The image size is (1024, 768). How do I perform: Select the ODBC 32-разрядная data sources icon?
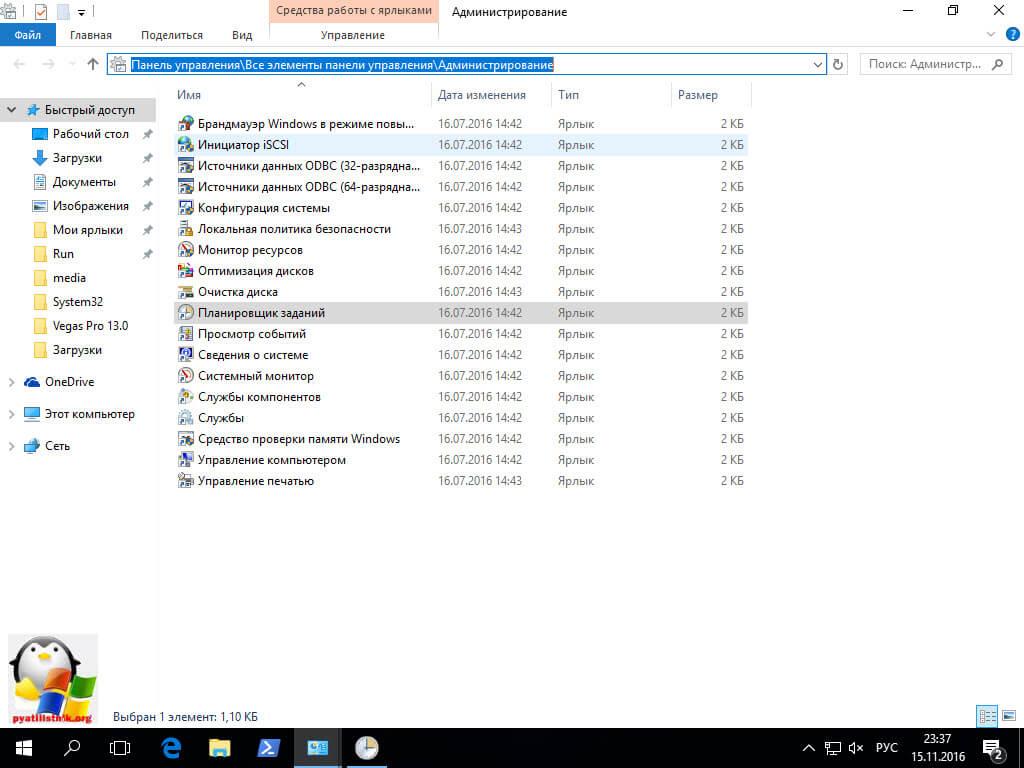186,165
